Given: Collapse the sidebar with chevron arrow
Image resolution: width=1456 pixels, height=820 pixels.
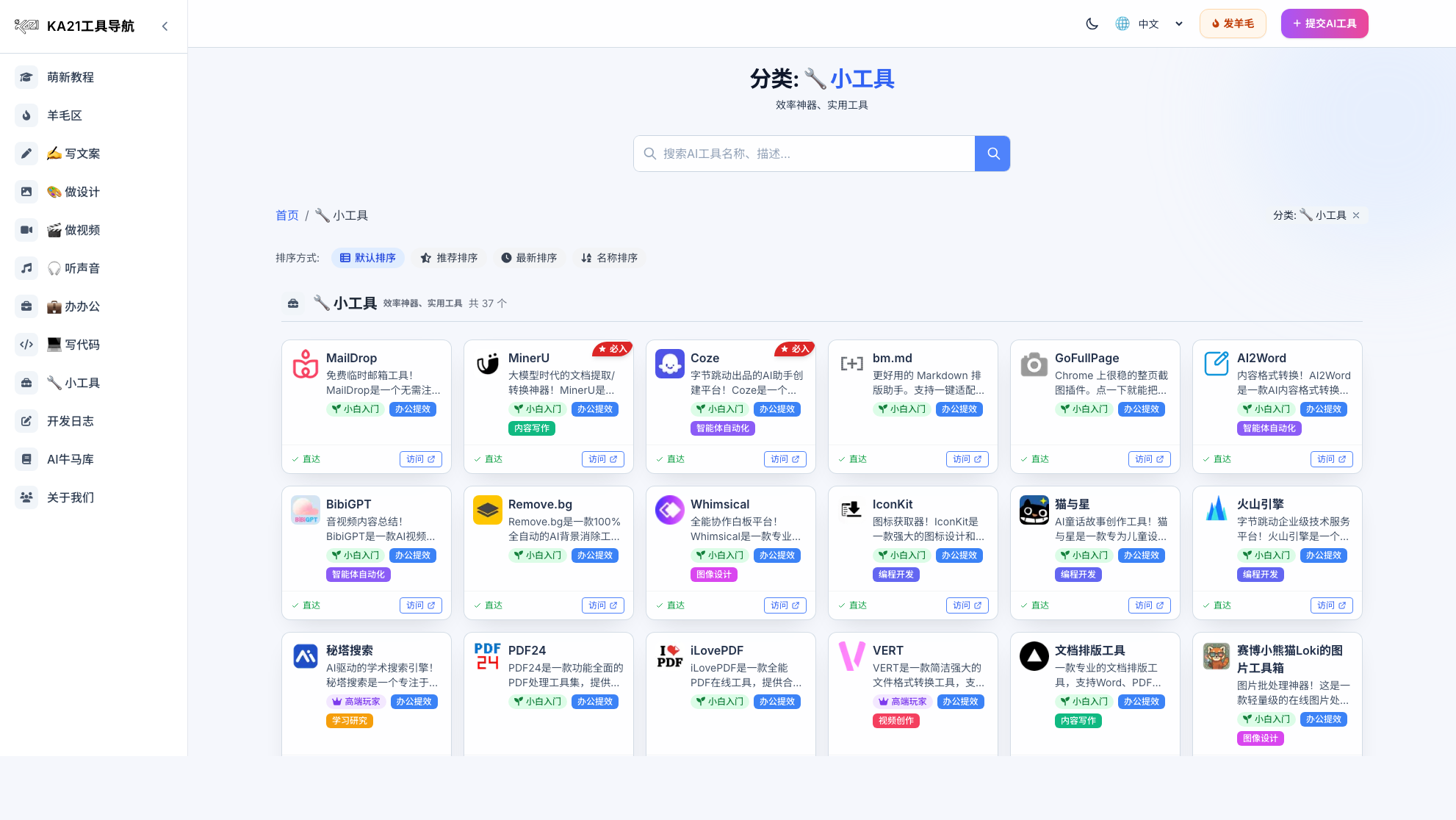Looking at the screenshot, I should point(165,26).
